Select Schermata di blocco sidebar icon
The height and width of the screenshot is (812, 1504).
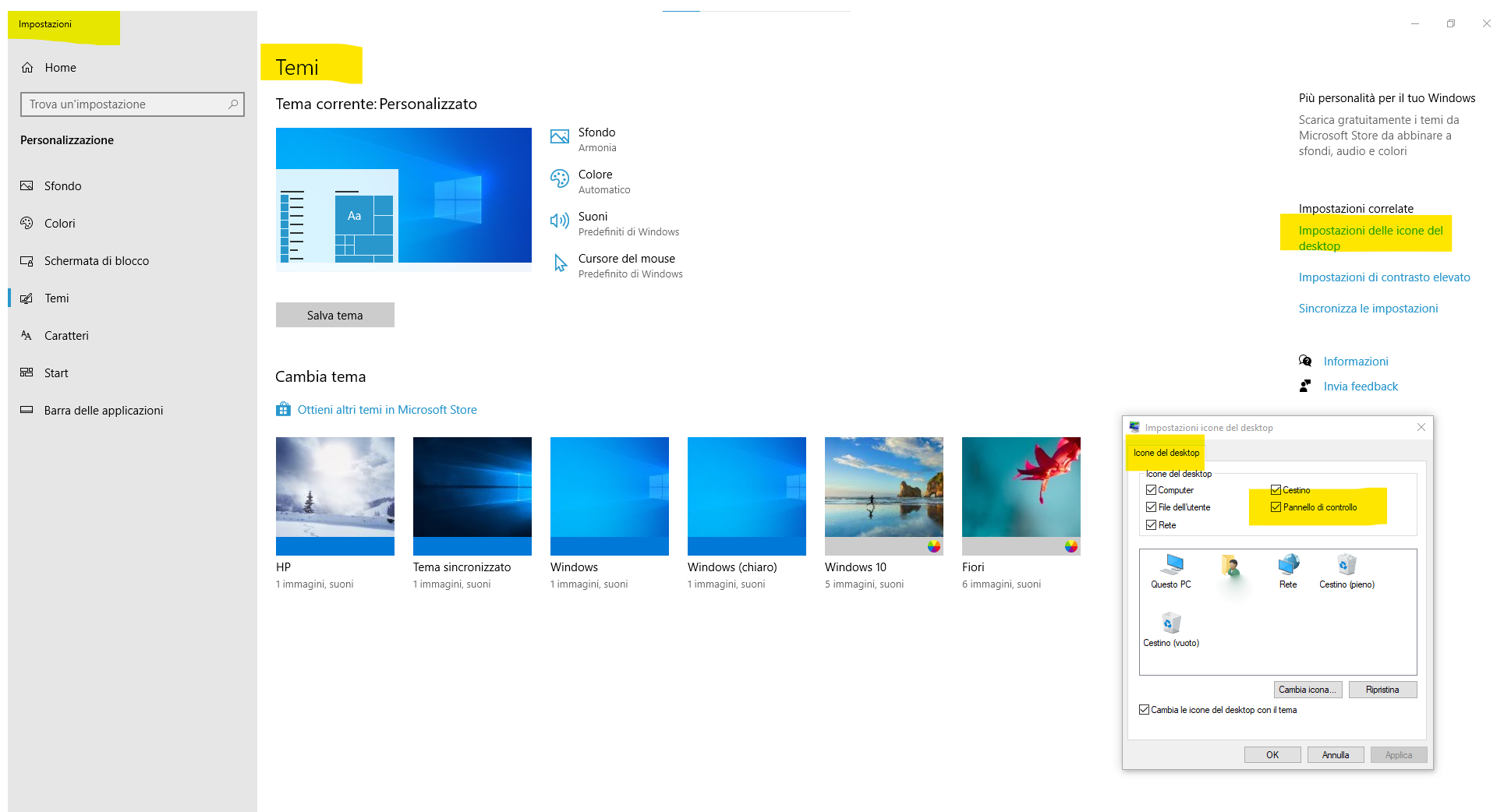pyautogui.click(x=27, y=261)
